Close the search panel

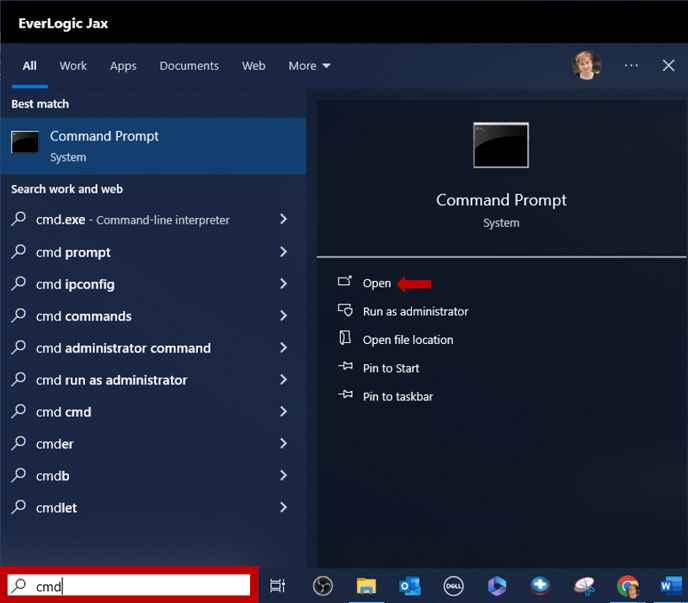pyautogui.click(x=668, y=65)
